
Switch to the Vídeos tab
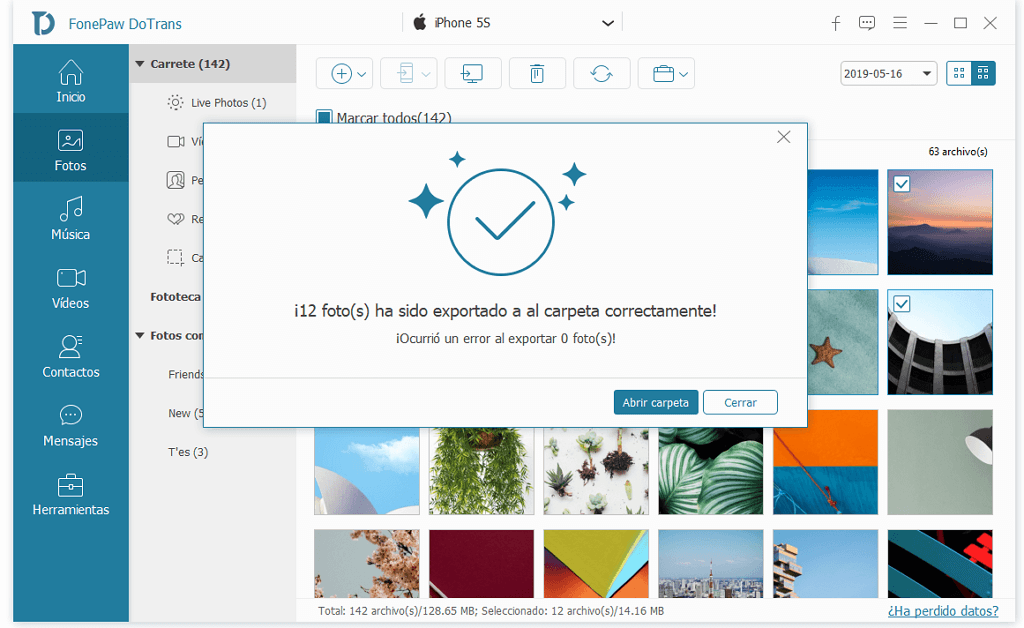(x=70, y=289)
